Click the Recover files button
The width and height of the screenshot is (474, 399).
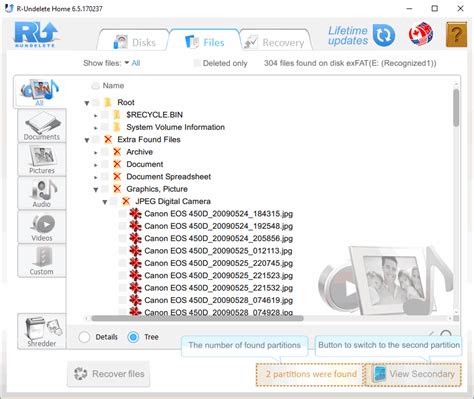tap(109, 374)
